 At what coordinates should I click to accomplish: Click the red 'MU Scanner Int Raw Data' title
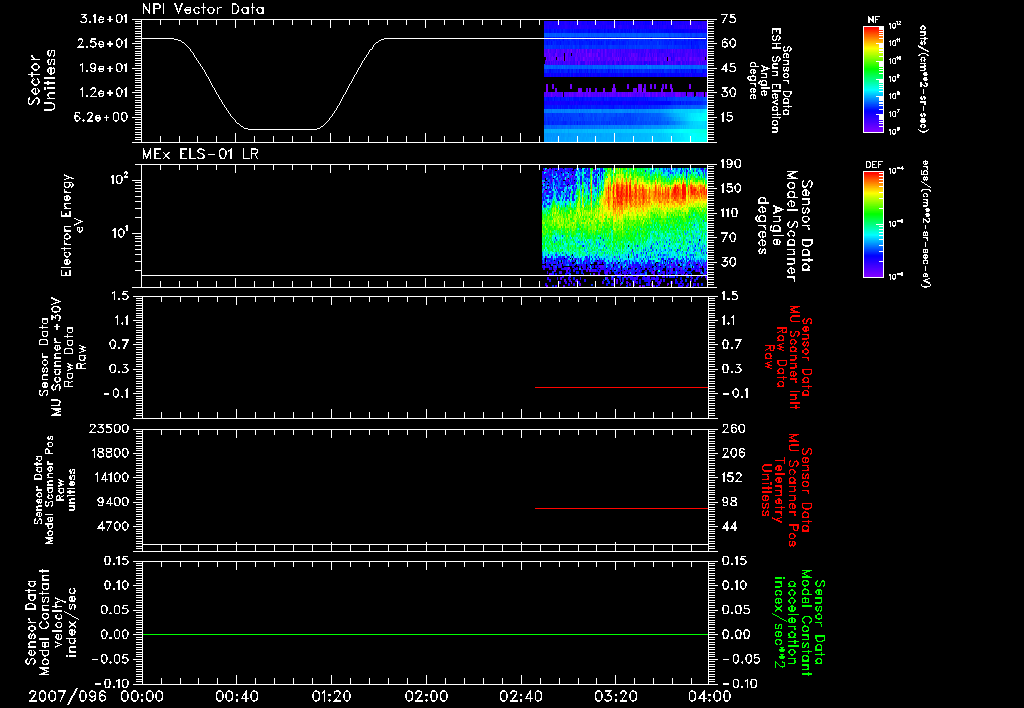click(x=788, y=357)
